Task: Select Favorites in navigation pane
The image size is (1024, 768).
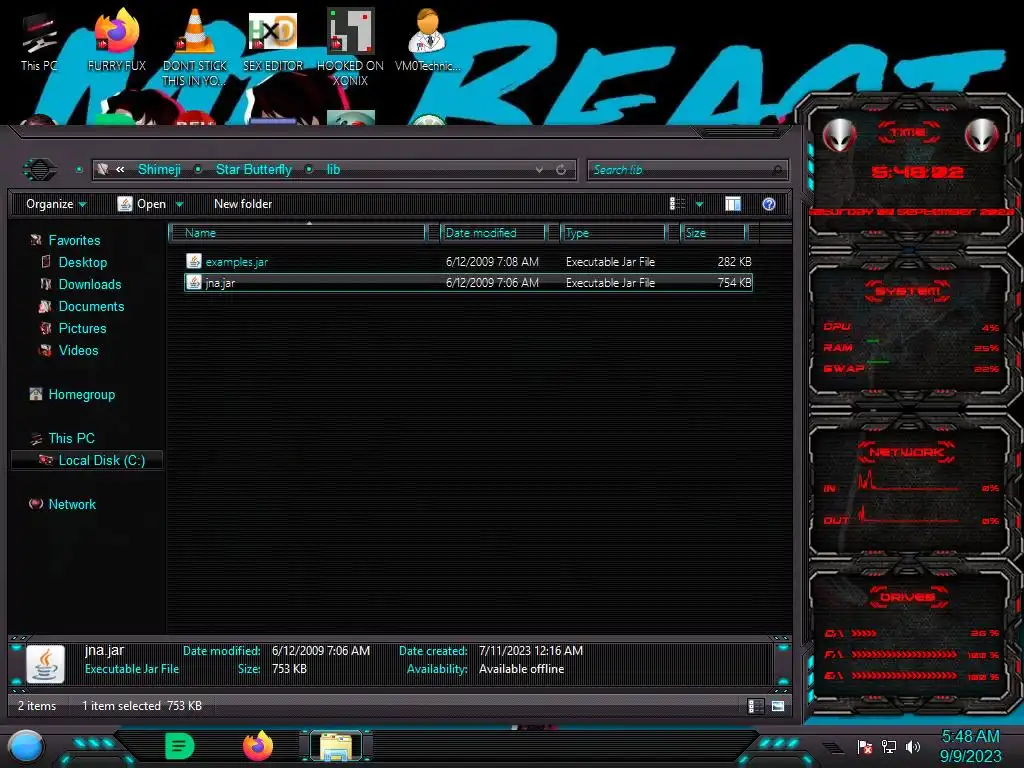Action: (x=74, y=240)
